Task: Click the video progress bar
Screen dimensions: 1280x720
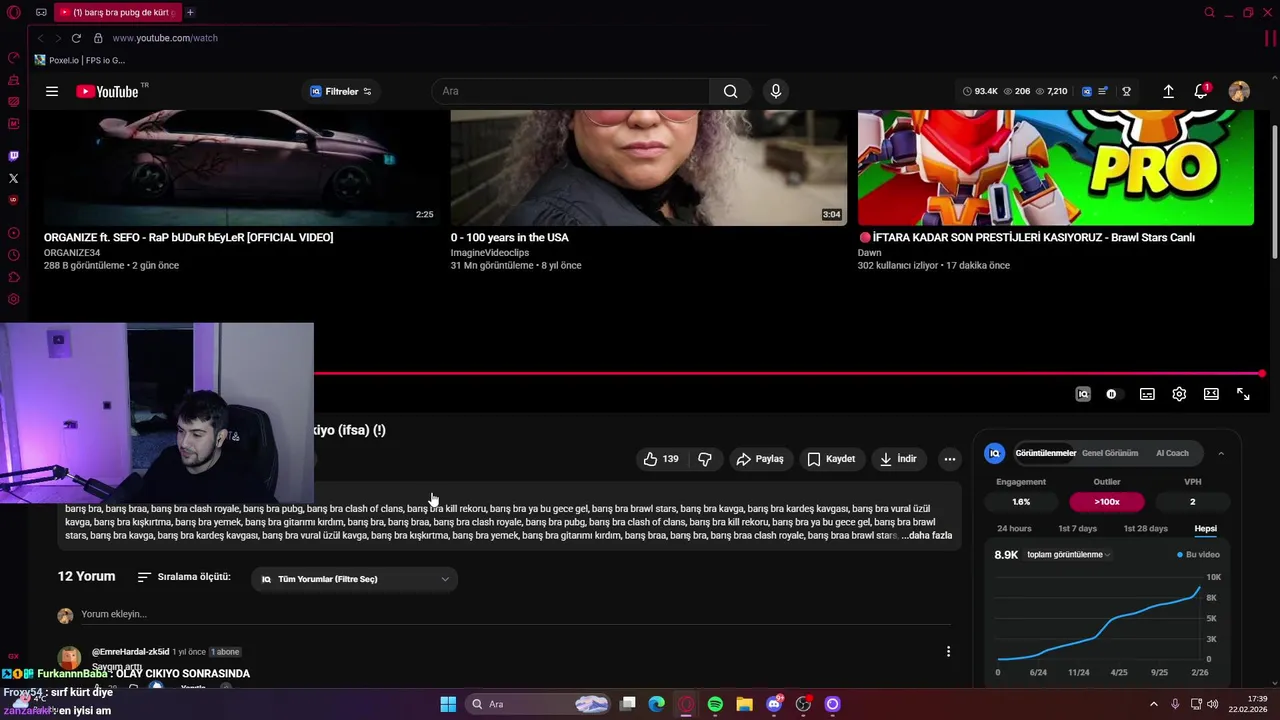Action: pyautogui.click(x=788, y=374)
